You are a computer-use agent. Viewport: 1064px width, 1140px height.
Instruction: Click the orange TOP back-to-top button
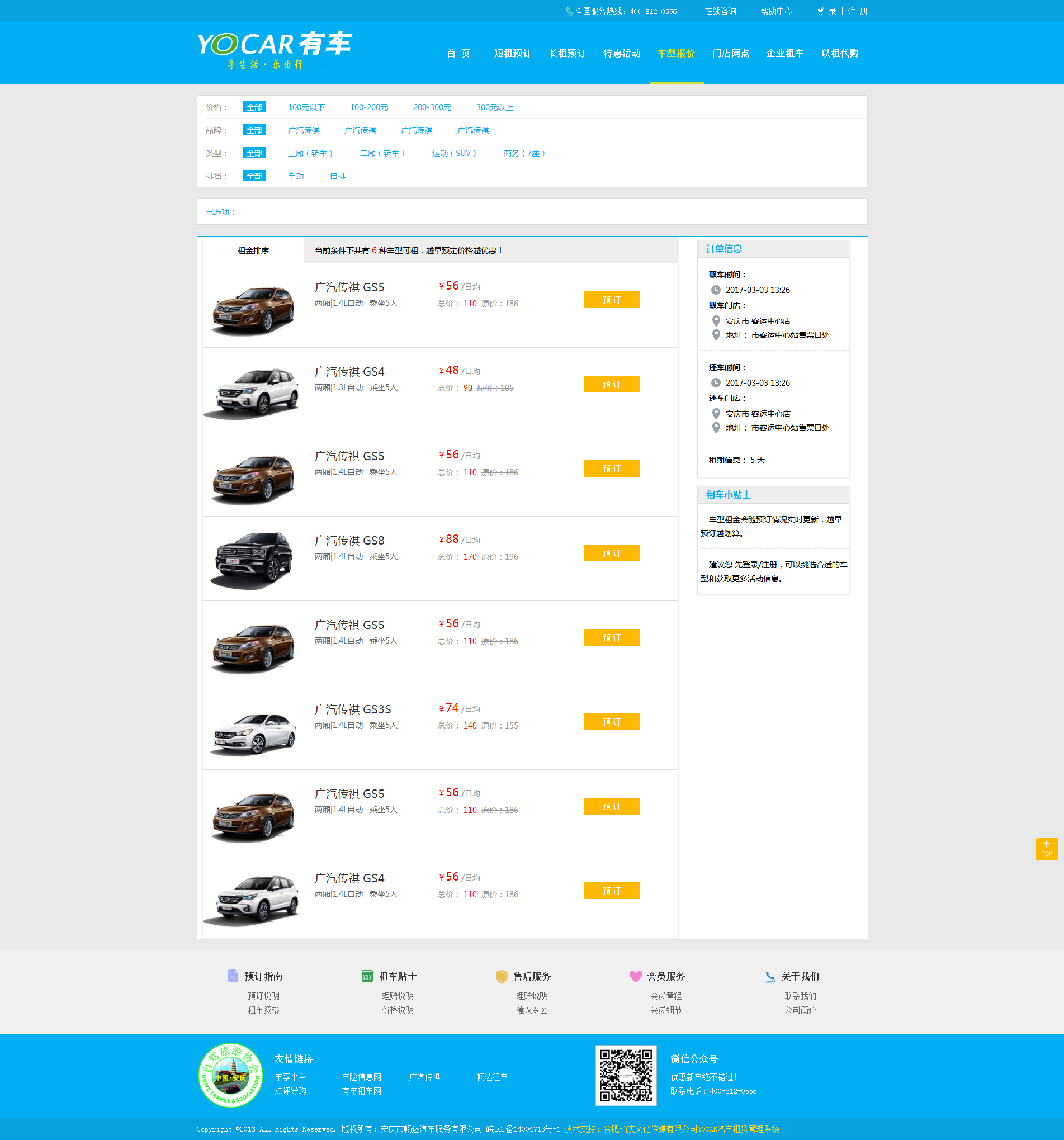[x=1047, y=849]
